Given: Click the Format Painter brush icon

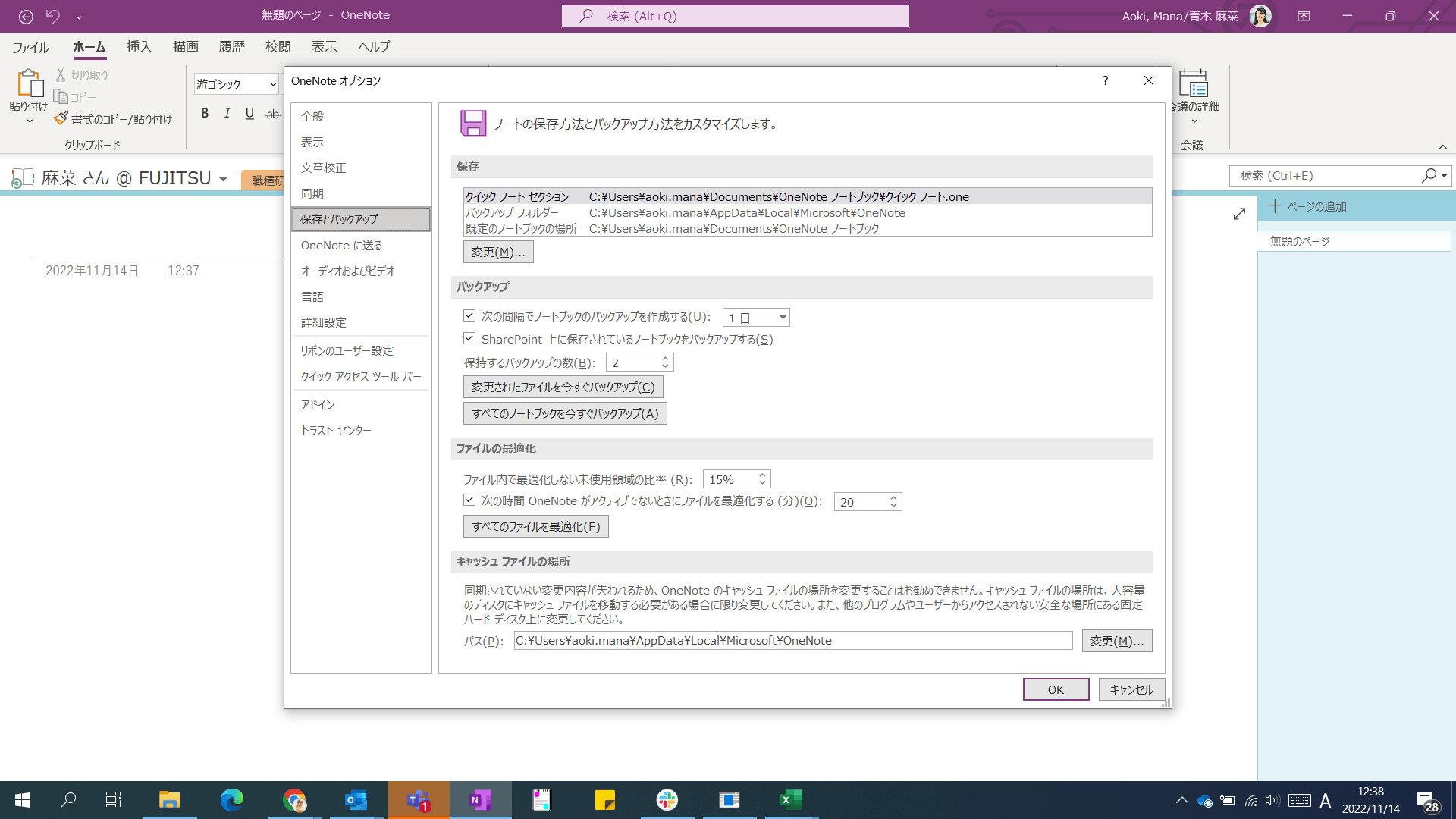Looking at the screenshot, I should click(x=61, y=118).
